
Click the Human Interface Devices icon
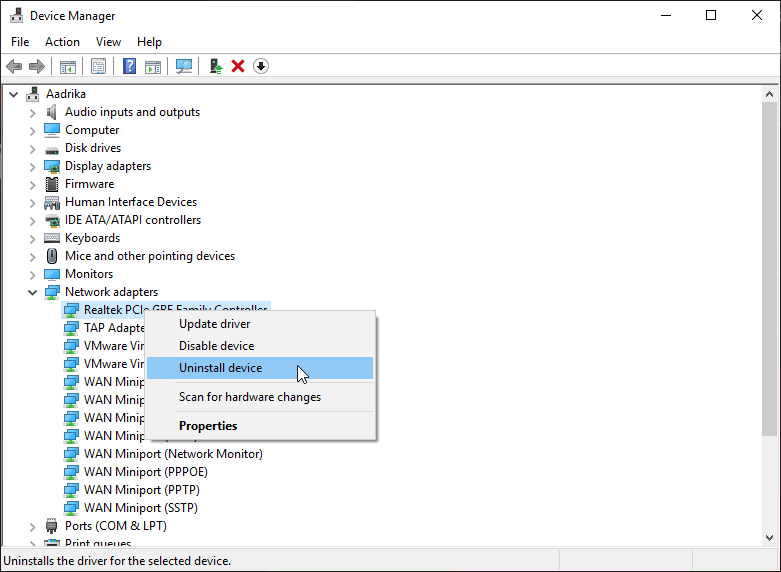coord(52,202)
